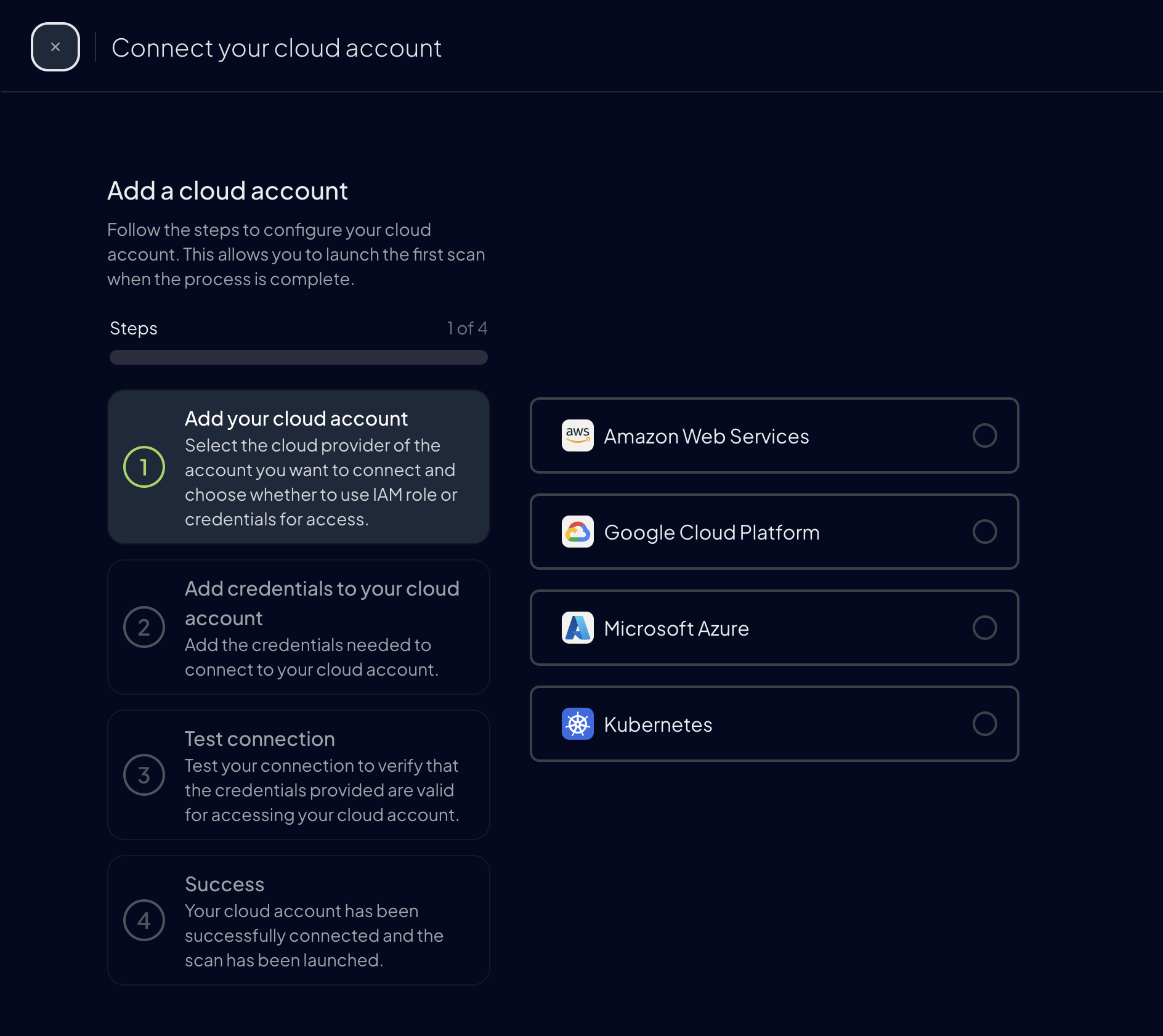Click 'Add credentials to your cloud account' title
The image size is (1163, 1036).
322,603
